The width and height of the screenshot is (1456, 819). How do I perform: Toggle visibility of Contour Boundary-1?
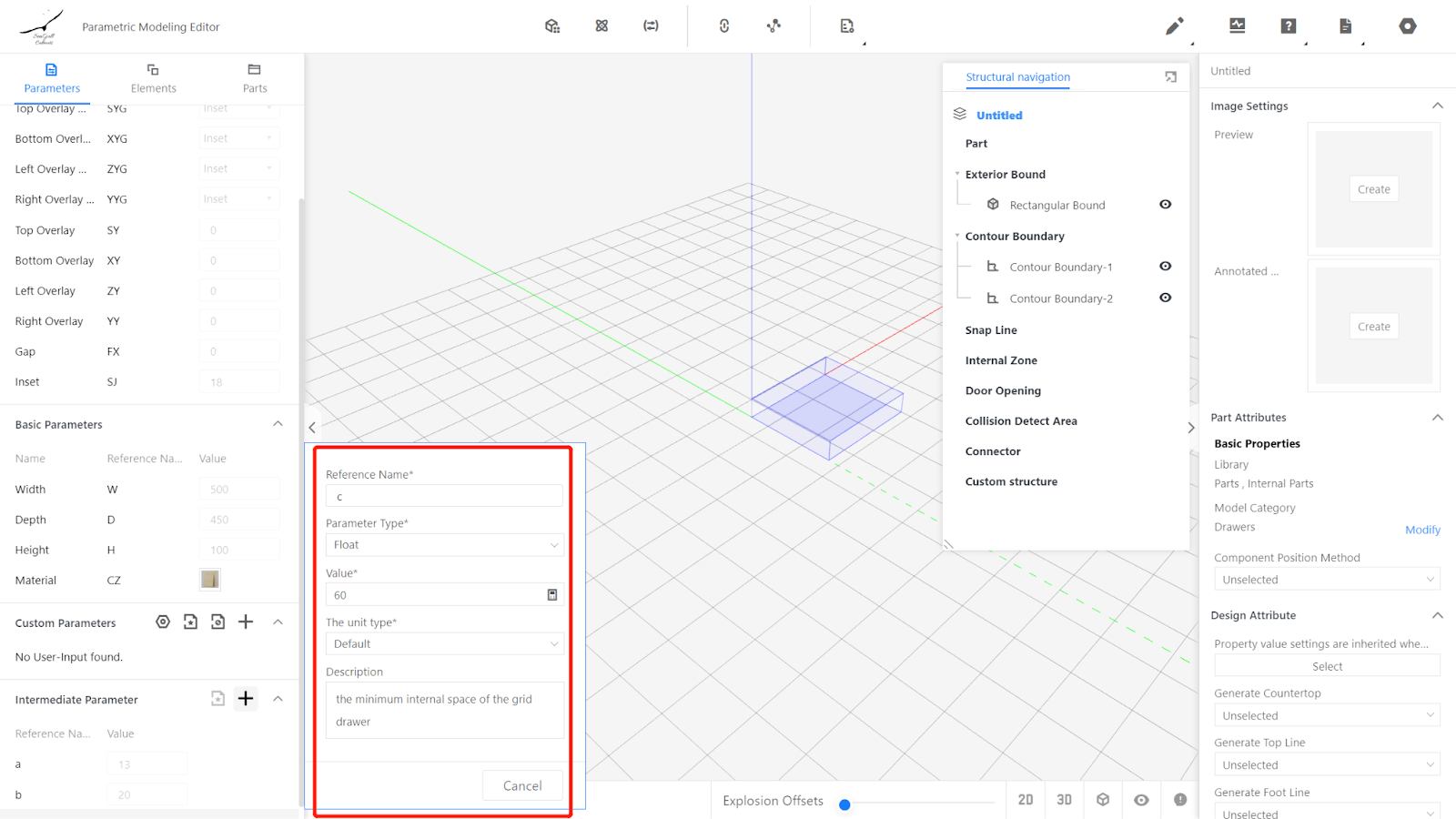[x=1165, y=267]
